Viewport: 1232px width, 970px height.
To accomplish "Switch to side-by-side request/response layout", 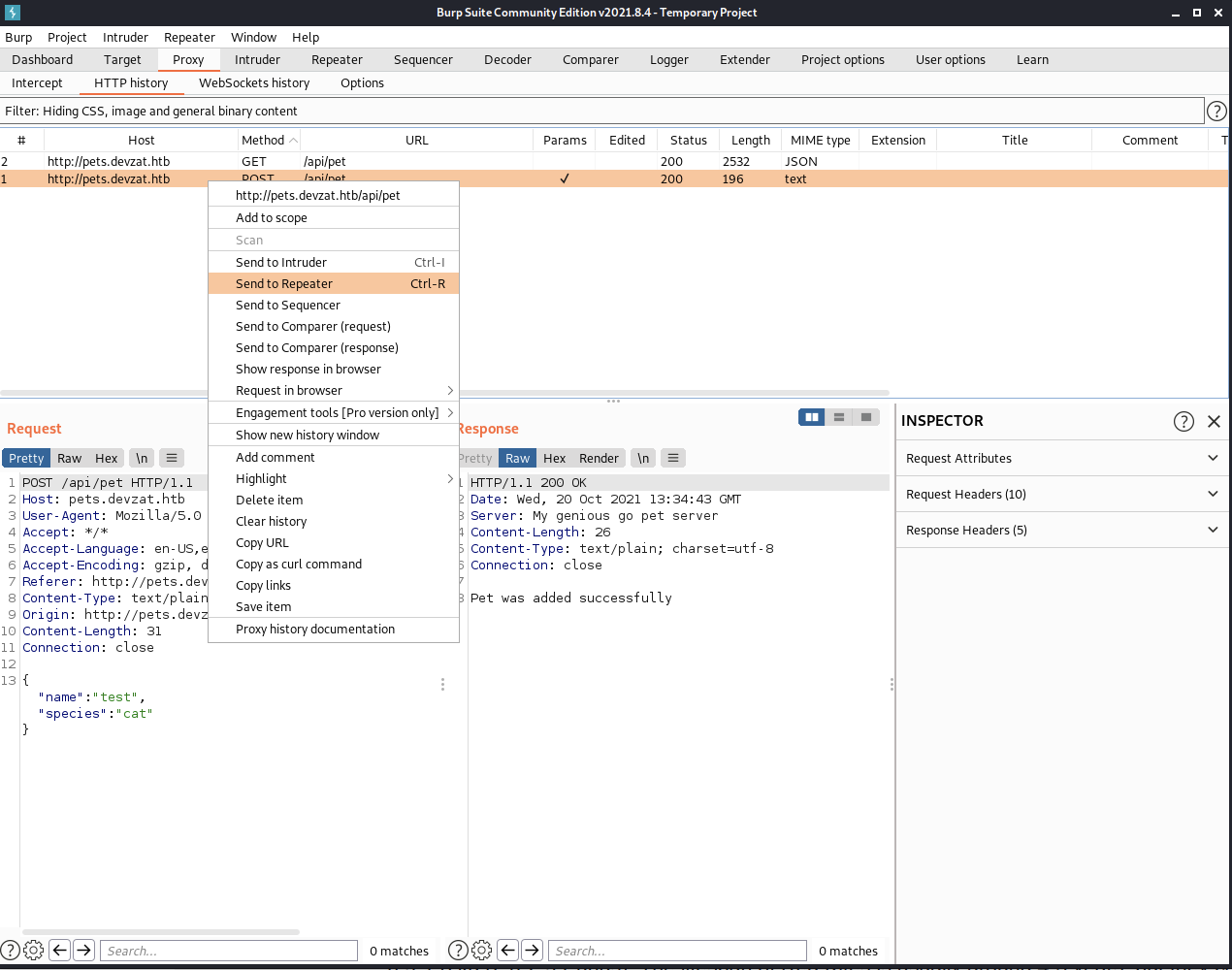I will click(x=812, y=417).
